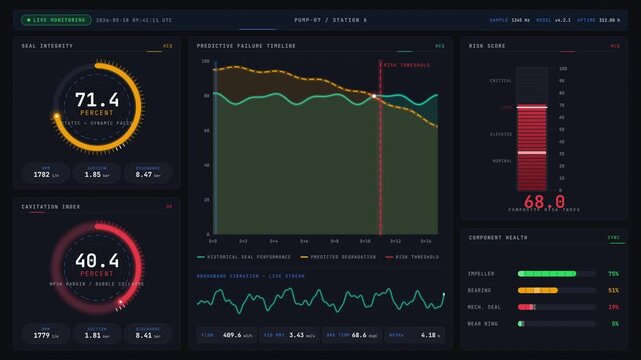Click the FLOW 409.6 readout
The height and width of the screenshot is (360, 641).
point(227,335)
